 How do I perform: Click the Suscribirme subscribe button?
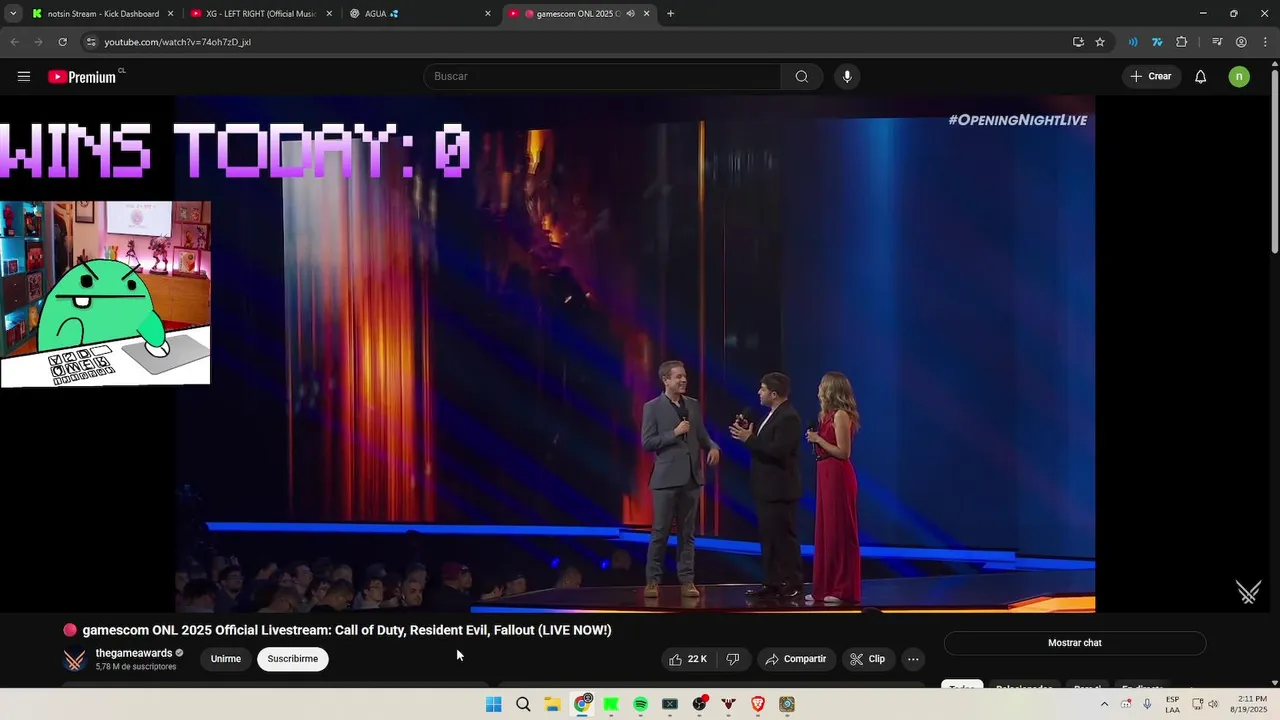293,659
